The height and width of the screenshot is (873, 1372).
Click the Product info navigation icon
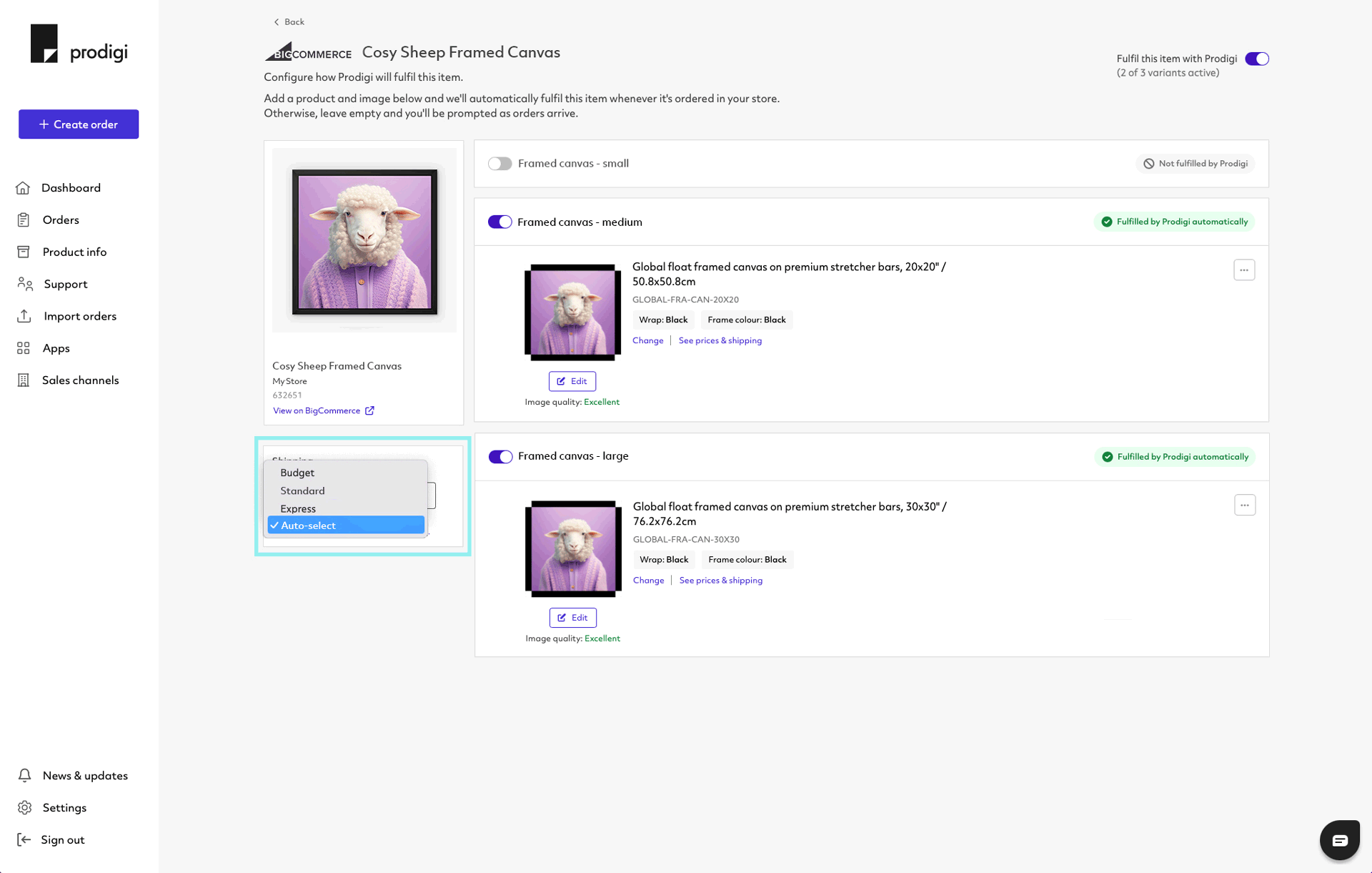[24, 251]
